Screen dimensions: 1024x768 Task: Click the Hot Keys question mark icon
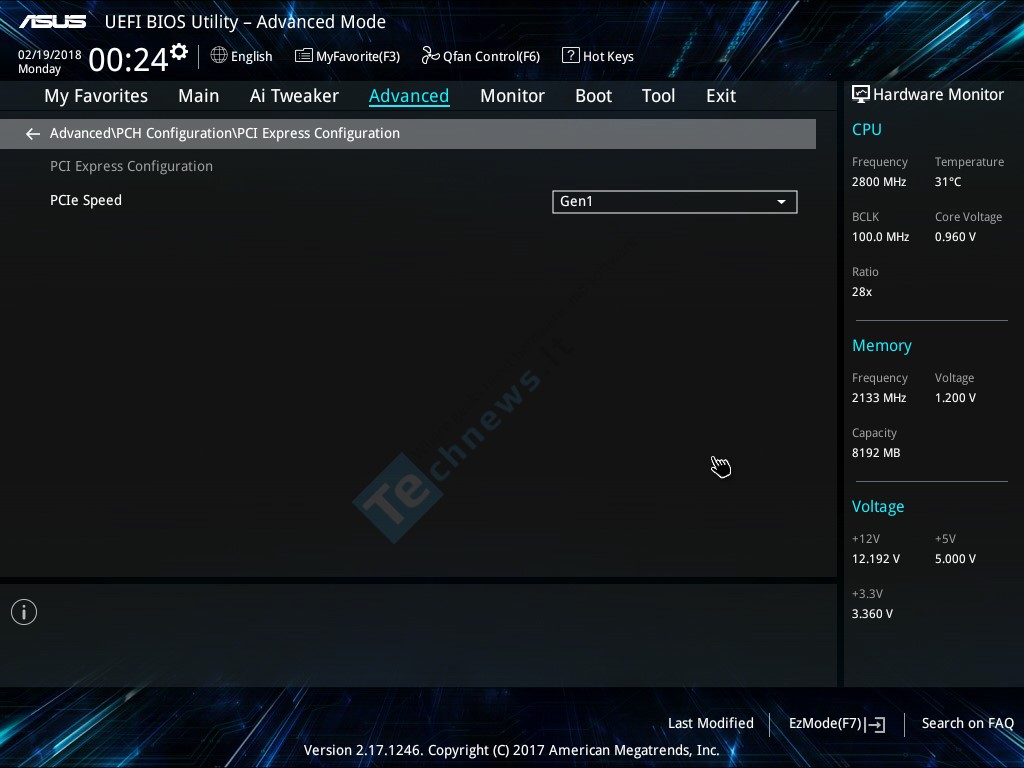570,56
